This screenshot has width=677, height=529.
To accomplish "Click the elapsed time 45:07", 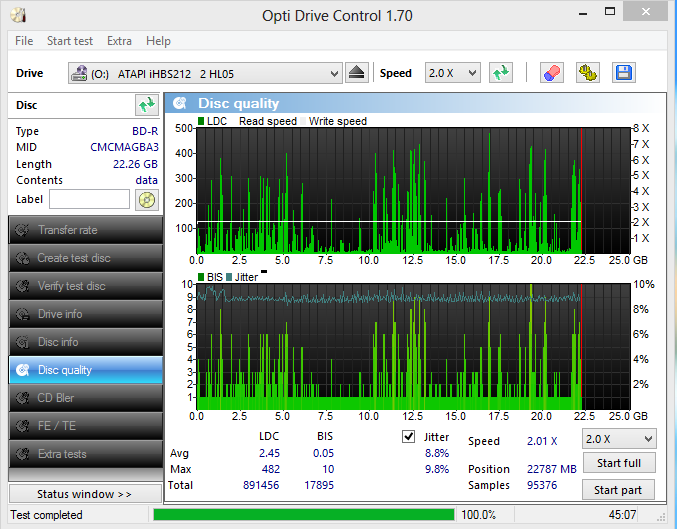I will pyautogui.click(x=622, y=515).
